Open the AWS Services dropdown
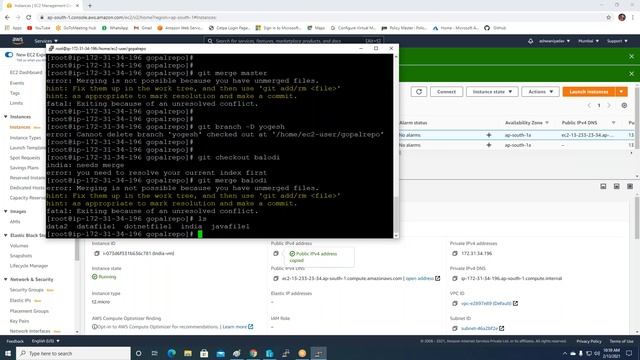Viewport: 640px width, 360px height. (46, 41)
